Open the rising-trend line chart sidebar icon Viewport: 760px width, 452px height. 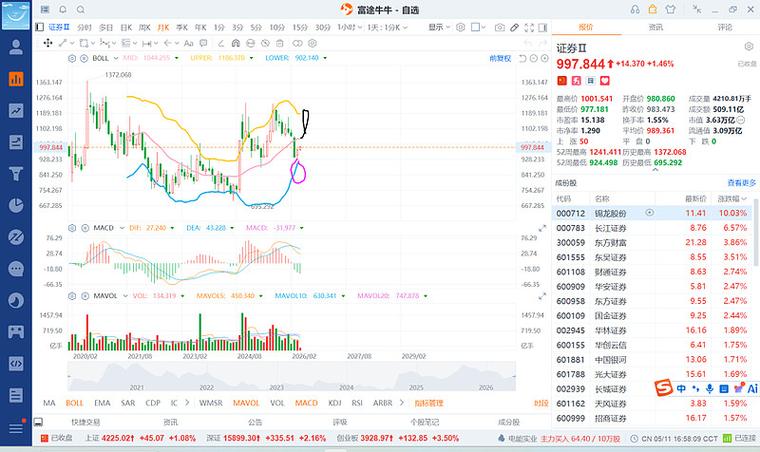click(x=16, y=110)
